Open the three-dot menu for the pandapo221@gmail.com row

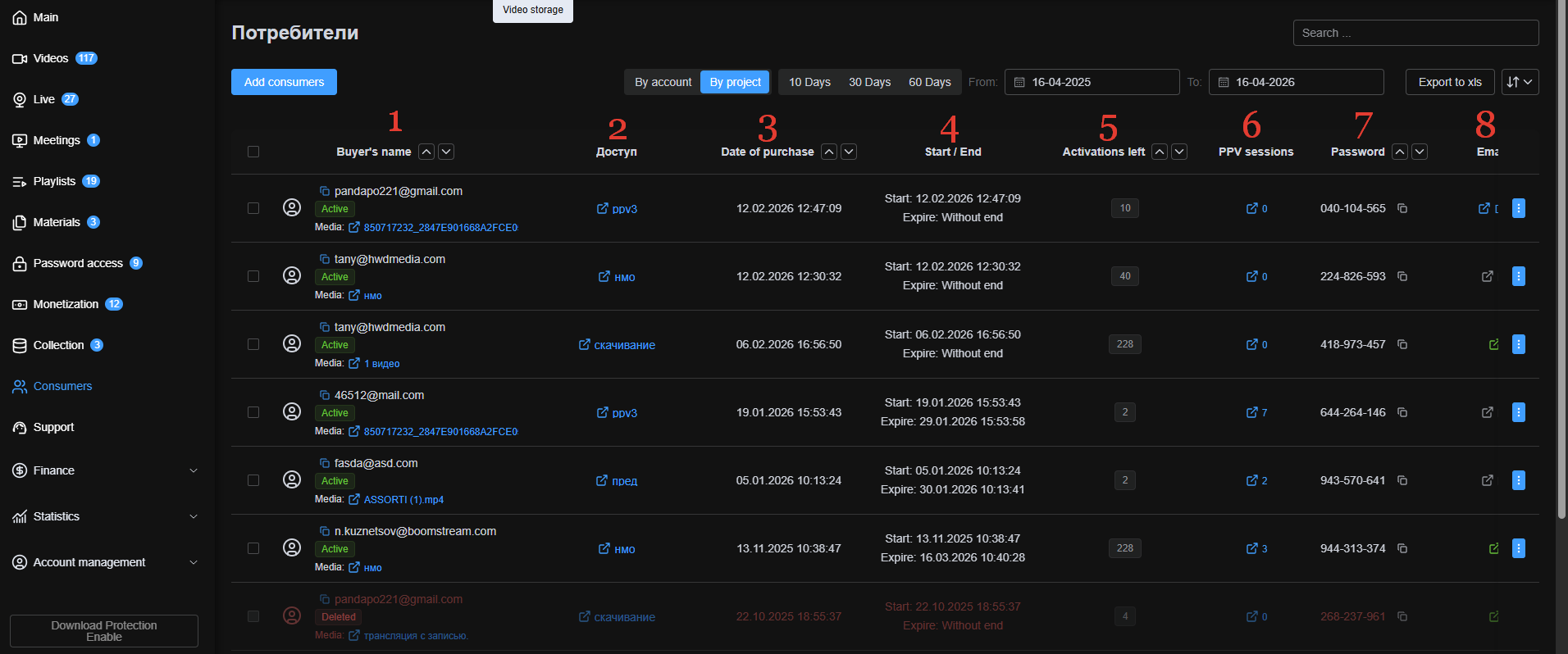point(1519,208)
